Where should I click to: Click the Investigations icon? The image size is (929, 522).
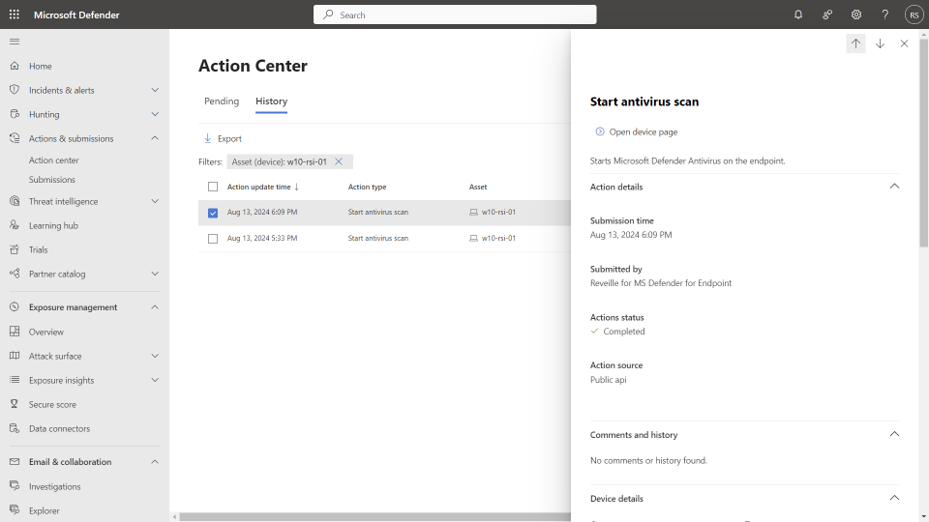14,486
